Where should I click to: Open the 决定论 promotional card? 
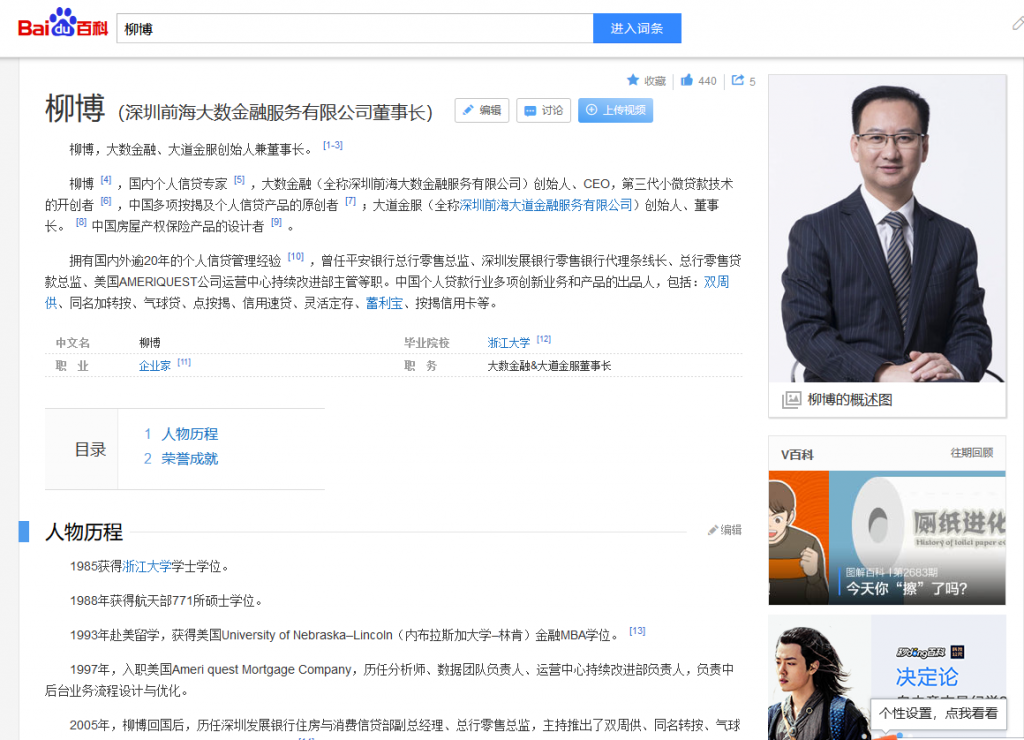[887, 677]
